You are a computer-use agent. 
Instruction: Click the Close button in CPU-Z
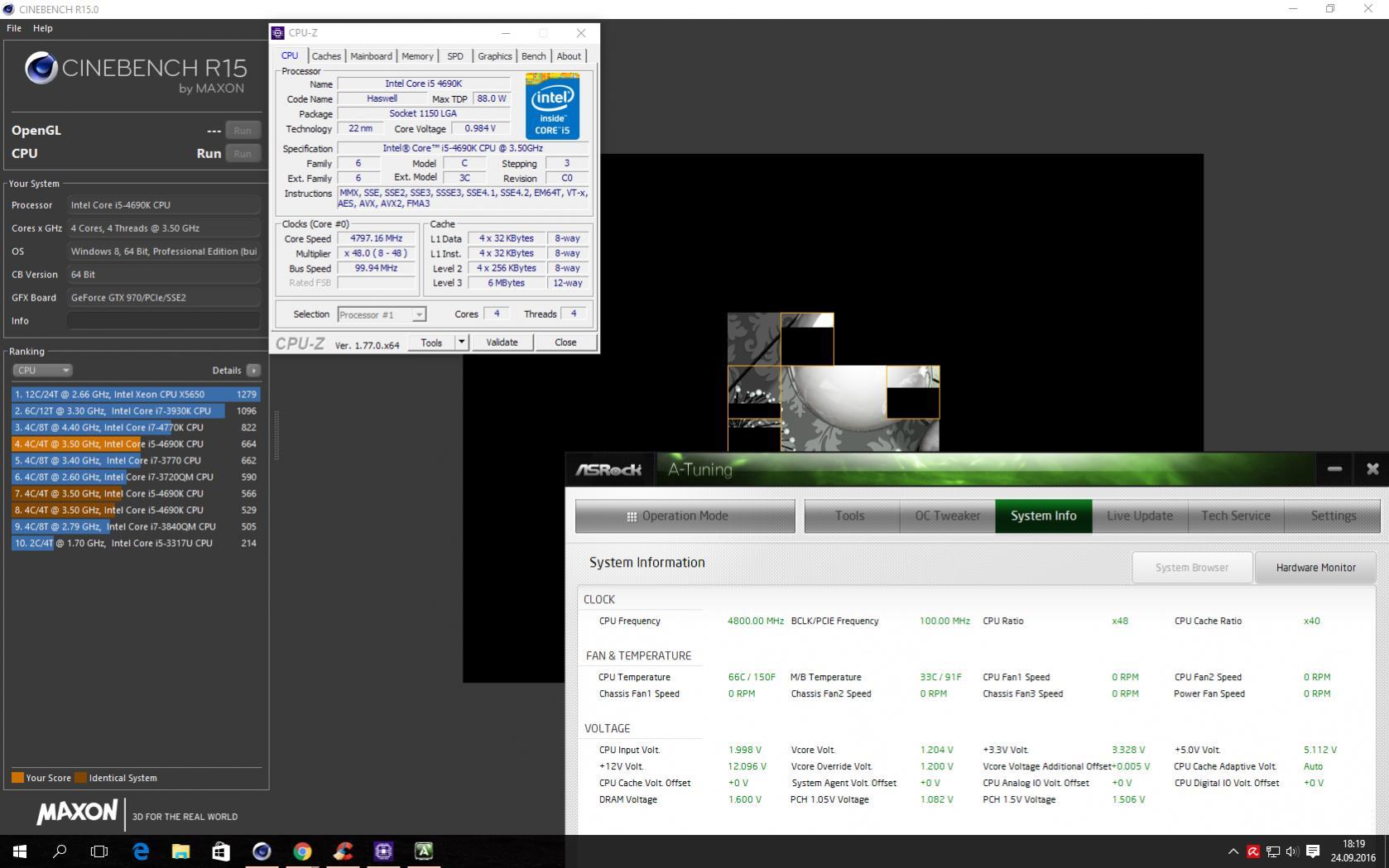(x=565, y=343)
